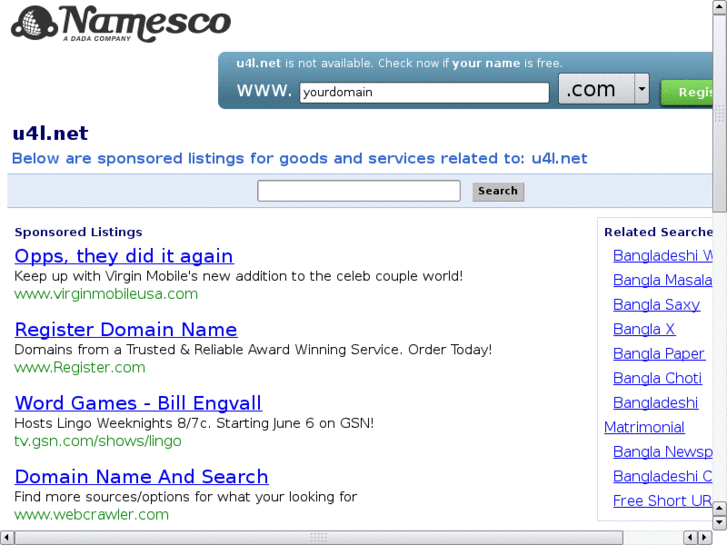Click the Search button
The image size is (727, 545).
[498, 191]
